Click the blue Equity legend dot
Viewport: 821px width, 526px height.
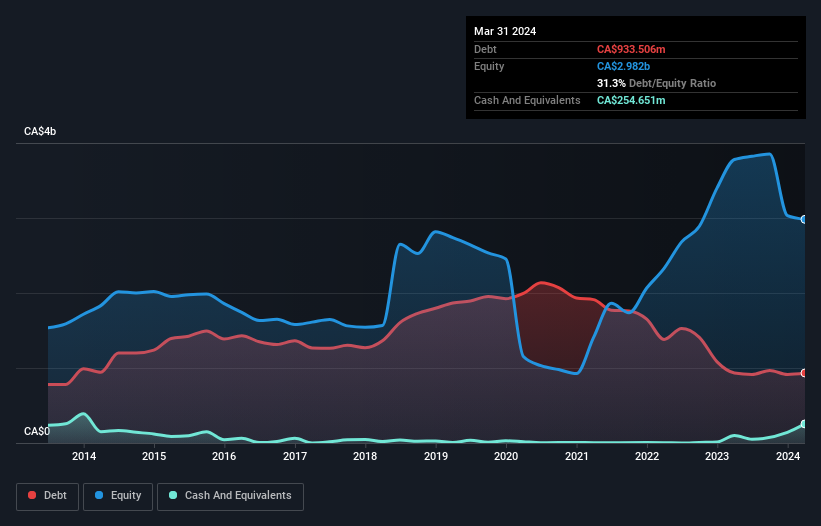point(99,495)
